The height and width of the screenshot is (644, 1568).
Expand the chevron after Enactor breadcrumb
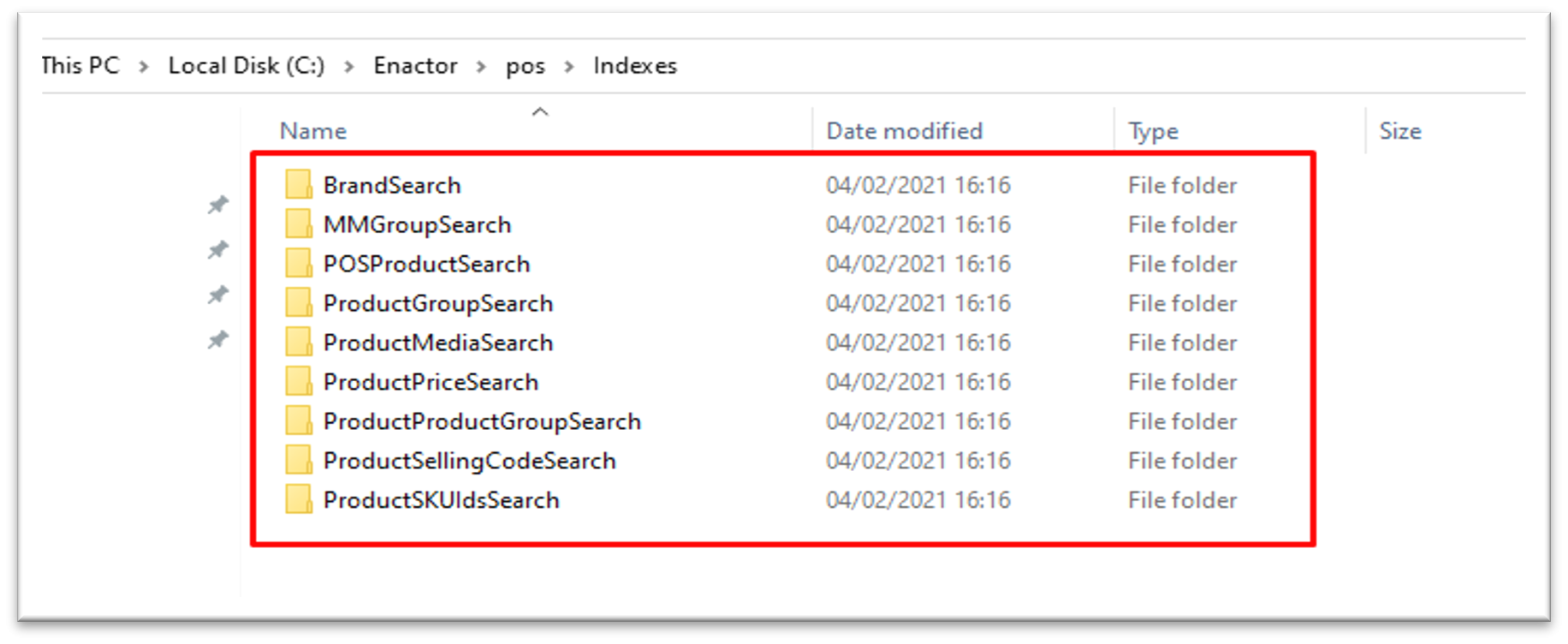[x=482, y=67]
